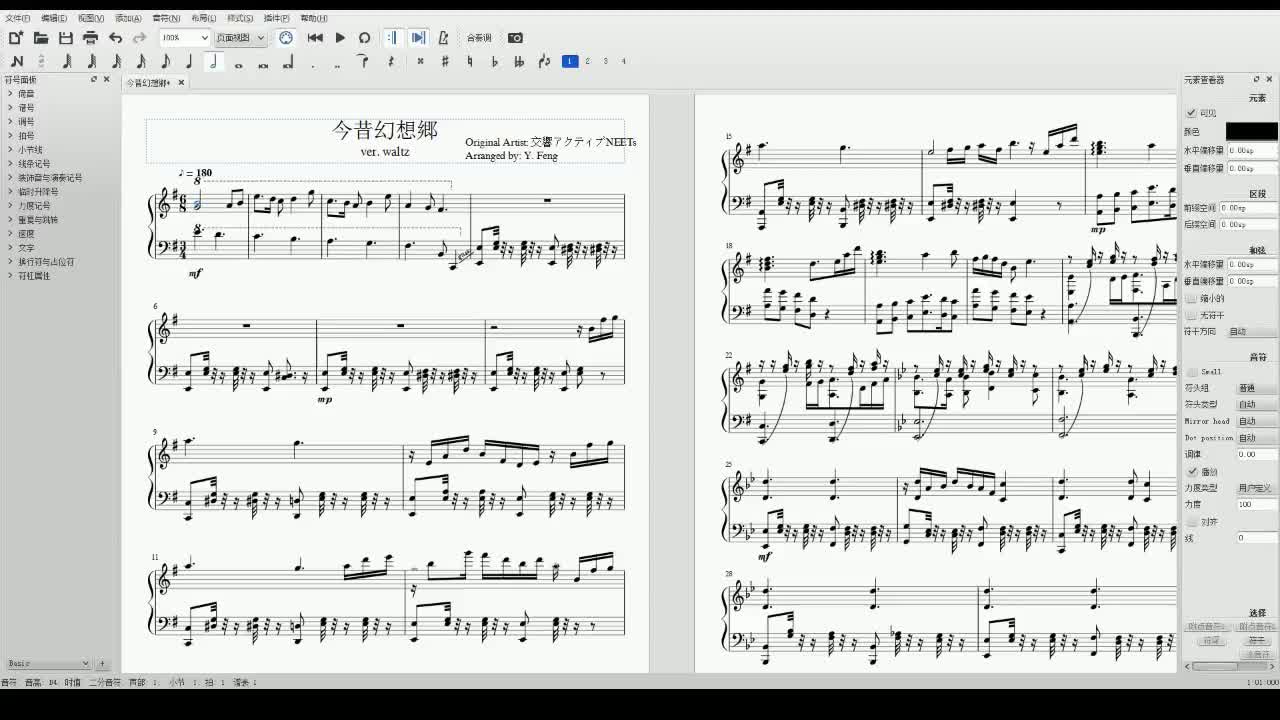This screenshot has width=1280, height=720.
Task: Click the black color swatch in Inspector
Action: coord(1252,132)
